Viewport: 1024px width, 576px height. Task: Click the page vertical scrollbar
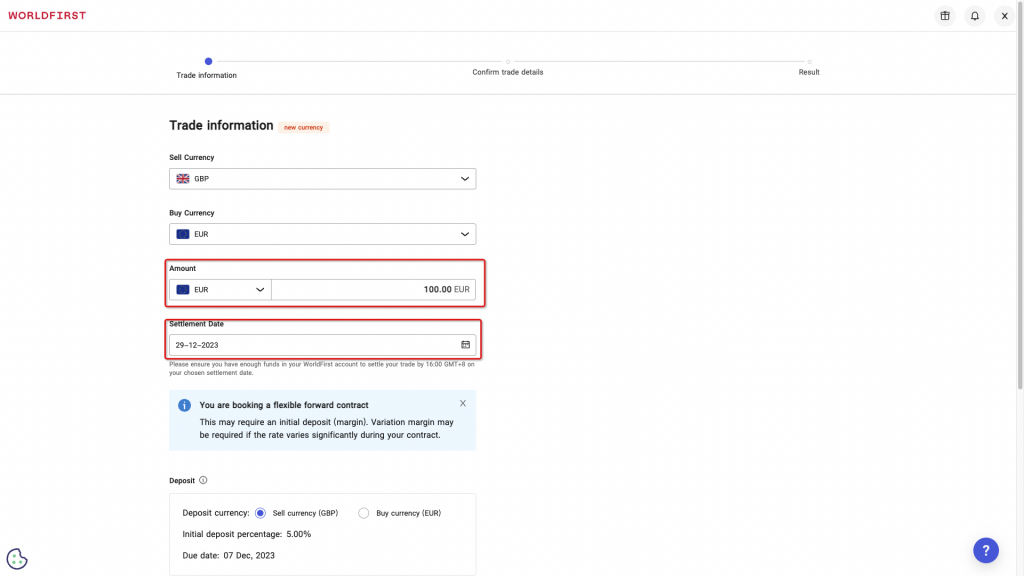pos(1019,200)
